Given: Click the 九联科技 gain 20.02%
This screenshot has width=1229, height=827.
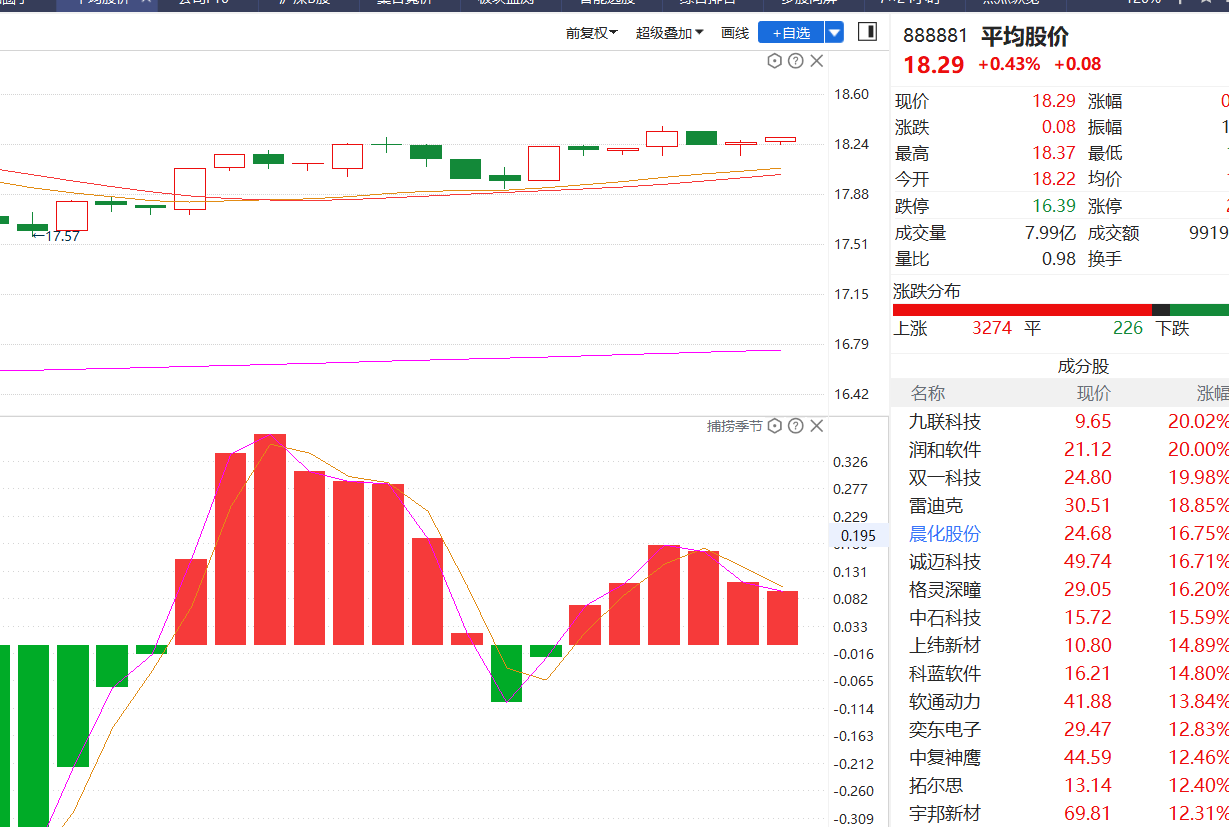Looking at the screenshot, I should click(1198, 422).
